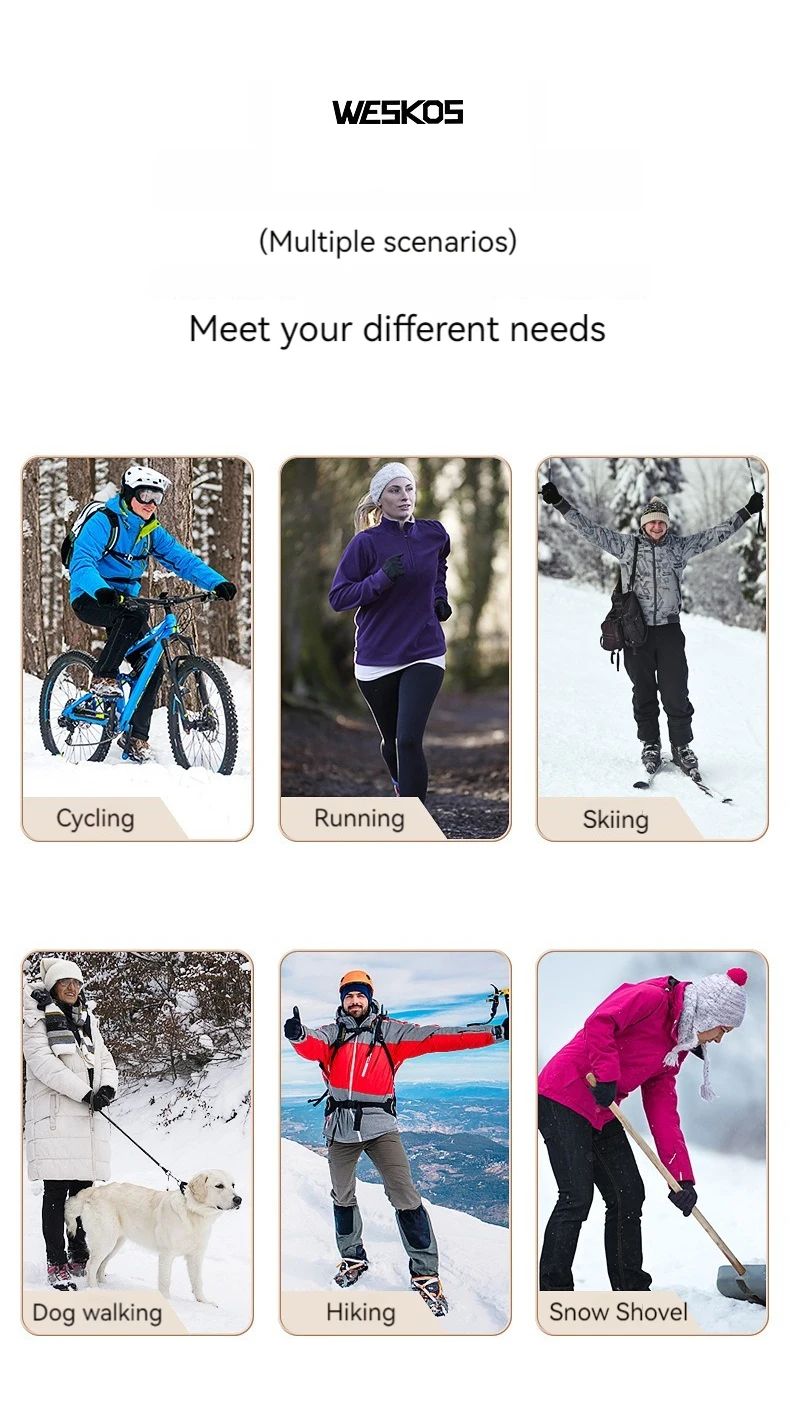Select the Dog walking label tag
The height and width of the screenshot is (1404, 790).
97,1312
